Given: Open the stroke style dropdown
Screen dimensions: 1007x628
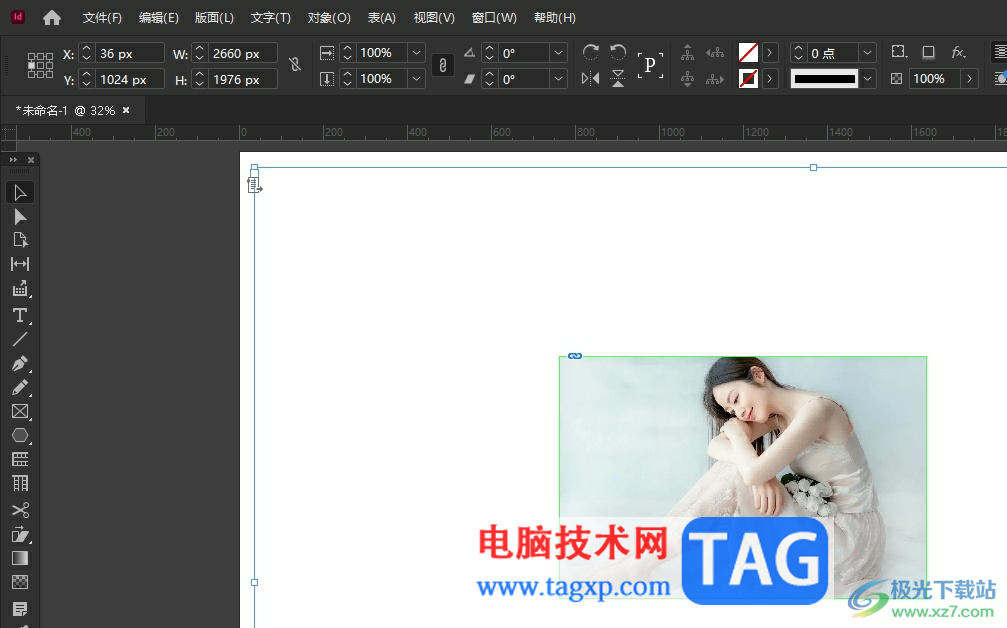Looking at the screenshot, I should 867,79.
